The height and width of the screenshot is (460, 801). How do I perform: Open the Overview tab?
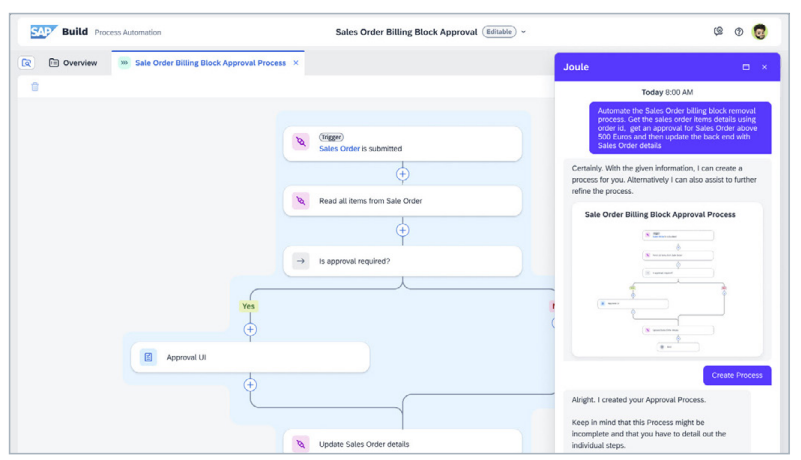pyautogui.click(x=73, y=63)
